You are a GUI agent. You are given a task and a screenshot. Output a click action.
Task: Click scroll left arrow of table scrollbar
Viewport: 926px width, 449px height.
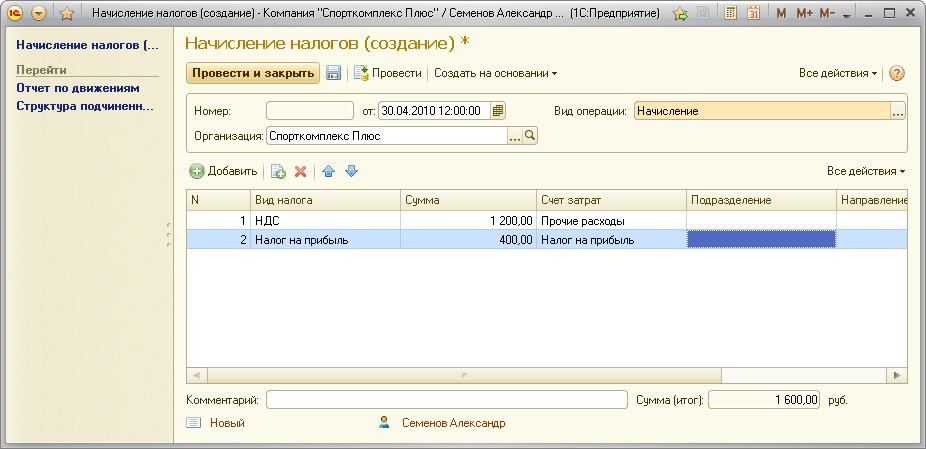[197, 375]
